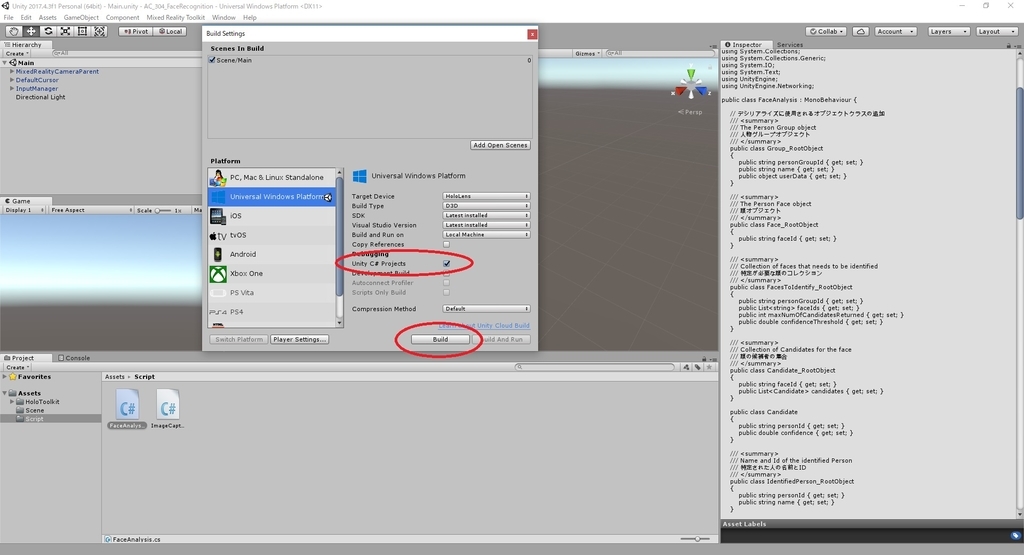Viewport: 1024px width, 555px height.
Task: Click the save-search star icon in Project panel
Action: coord(709,367)
